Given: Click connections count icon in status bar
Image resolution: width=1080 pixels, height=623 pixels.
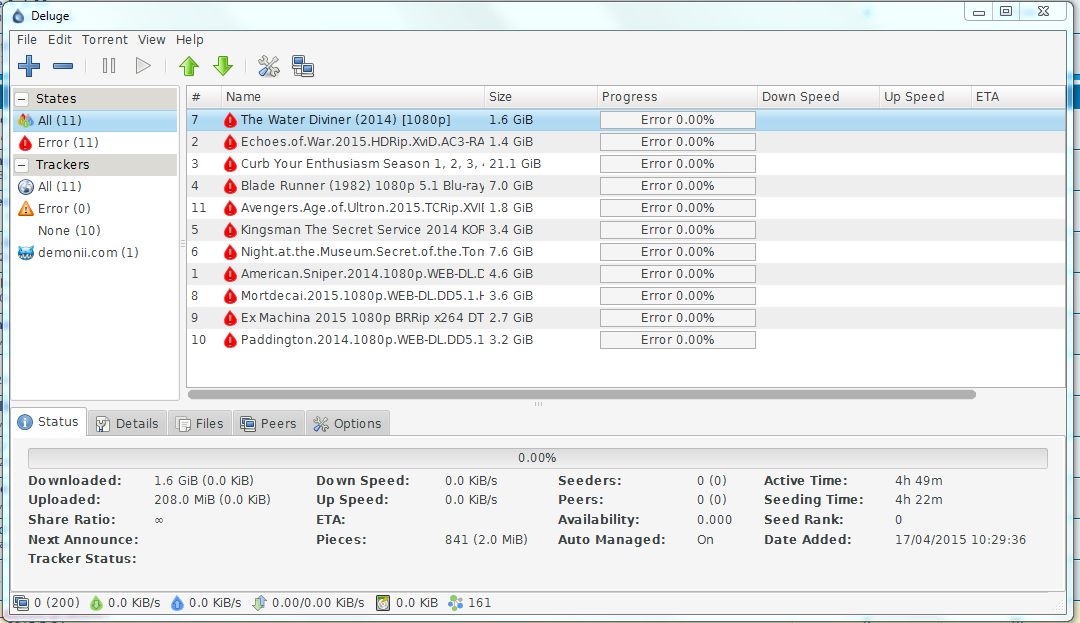Looking at the screenshot, I should coord(21,603).
